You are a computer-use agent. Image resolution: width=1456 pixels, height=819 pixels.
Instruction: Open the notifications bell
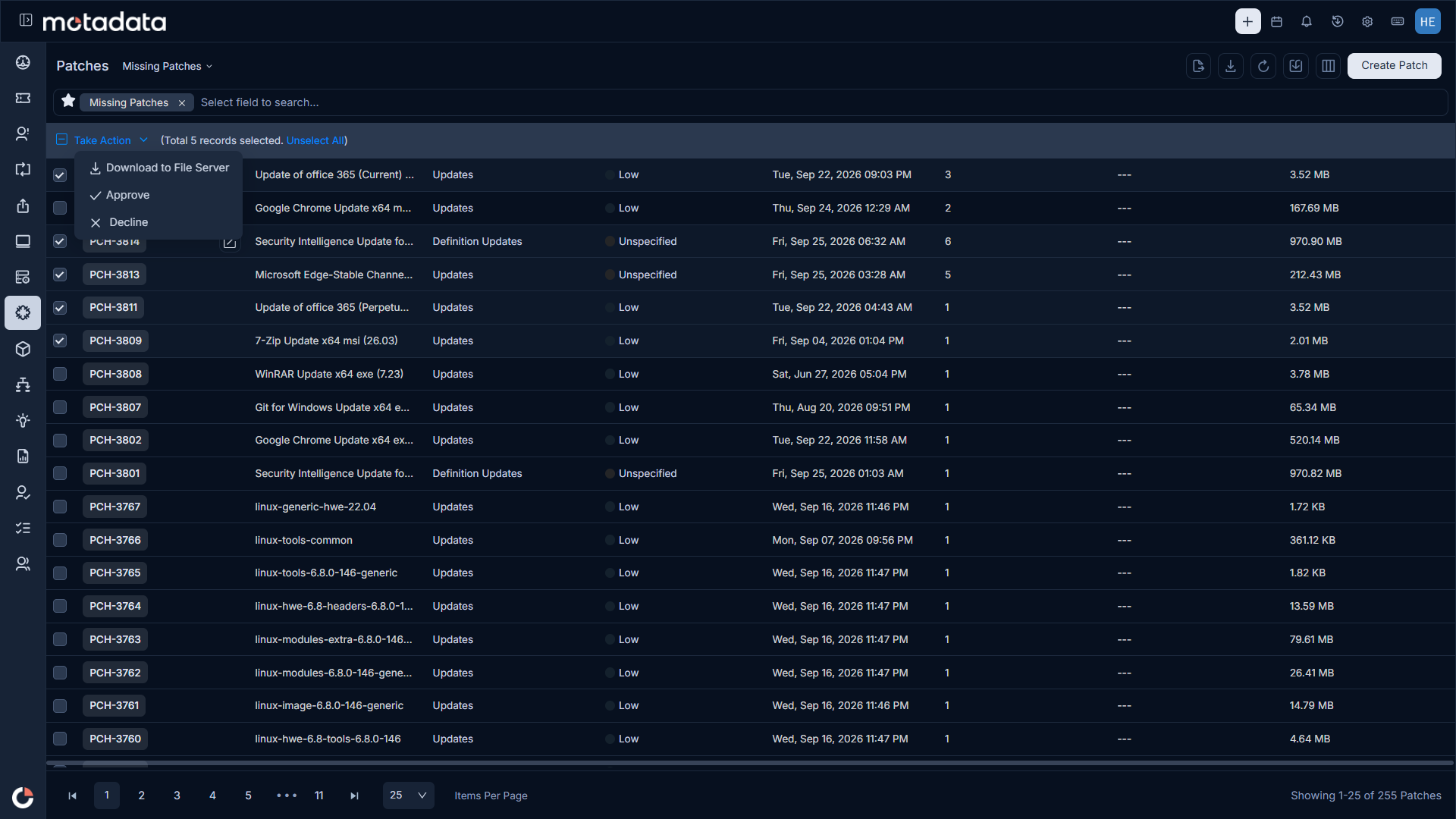tap(1307, 21)
